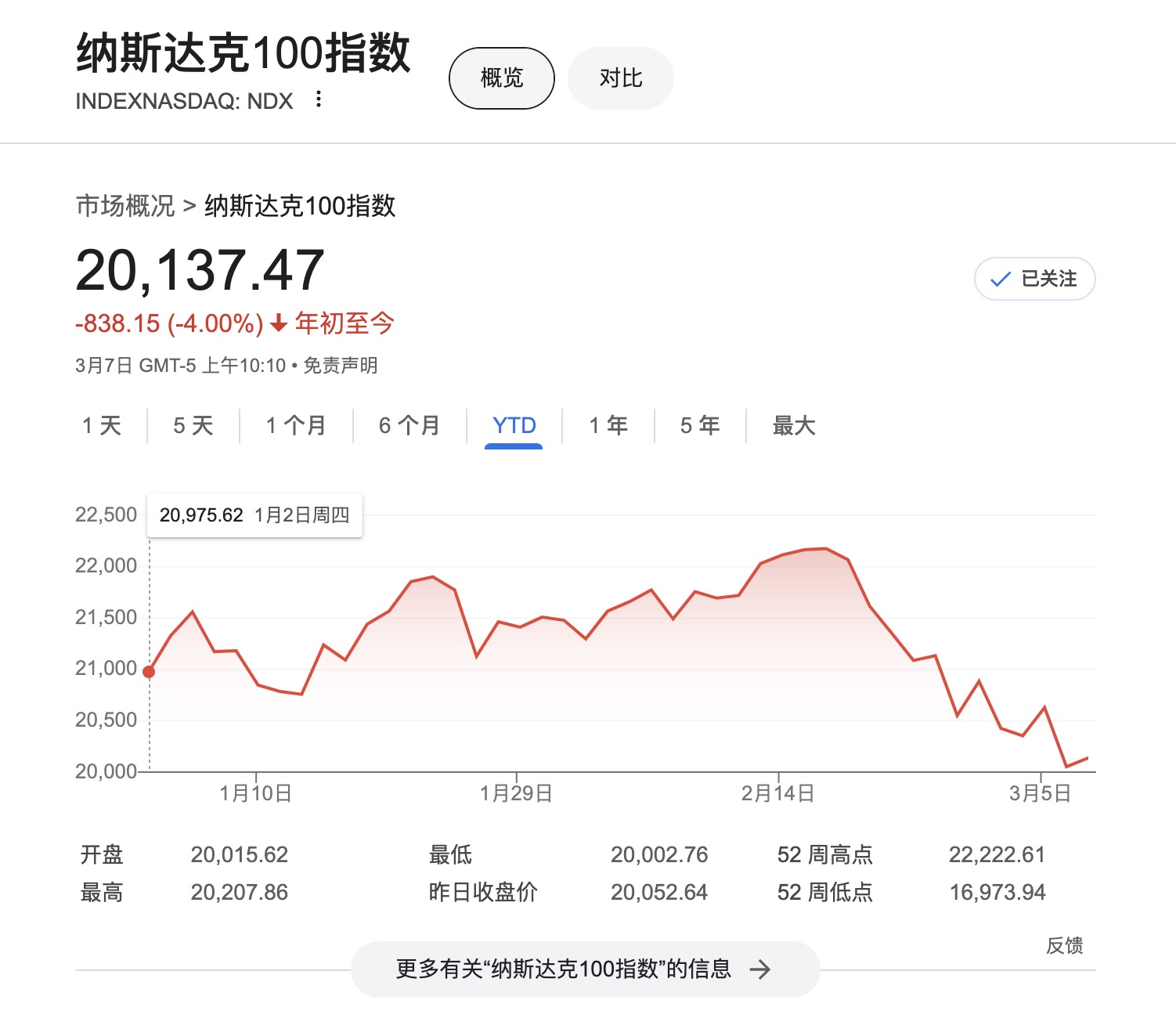Click the 开盘 label

[x=102, y=854]
